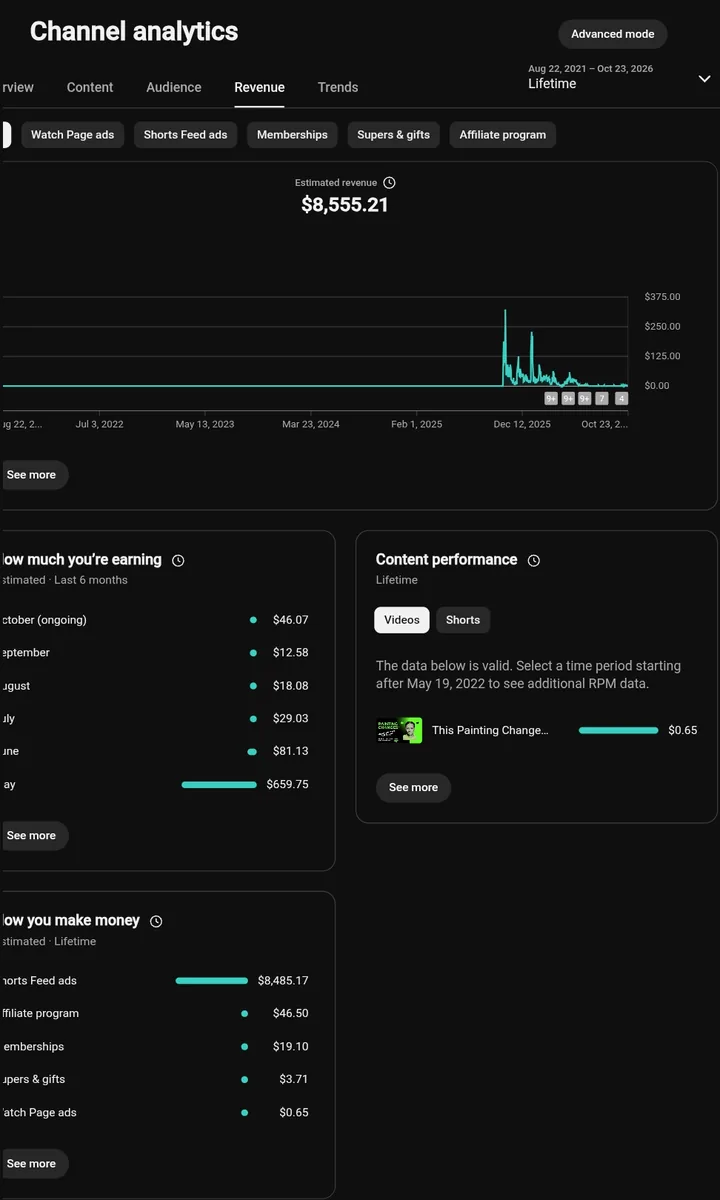Click the Advanced mode button

click(x=612, y=34)
